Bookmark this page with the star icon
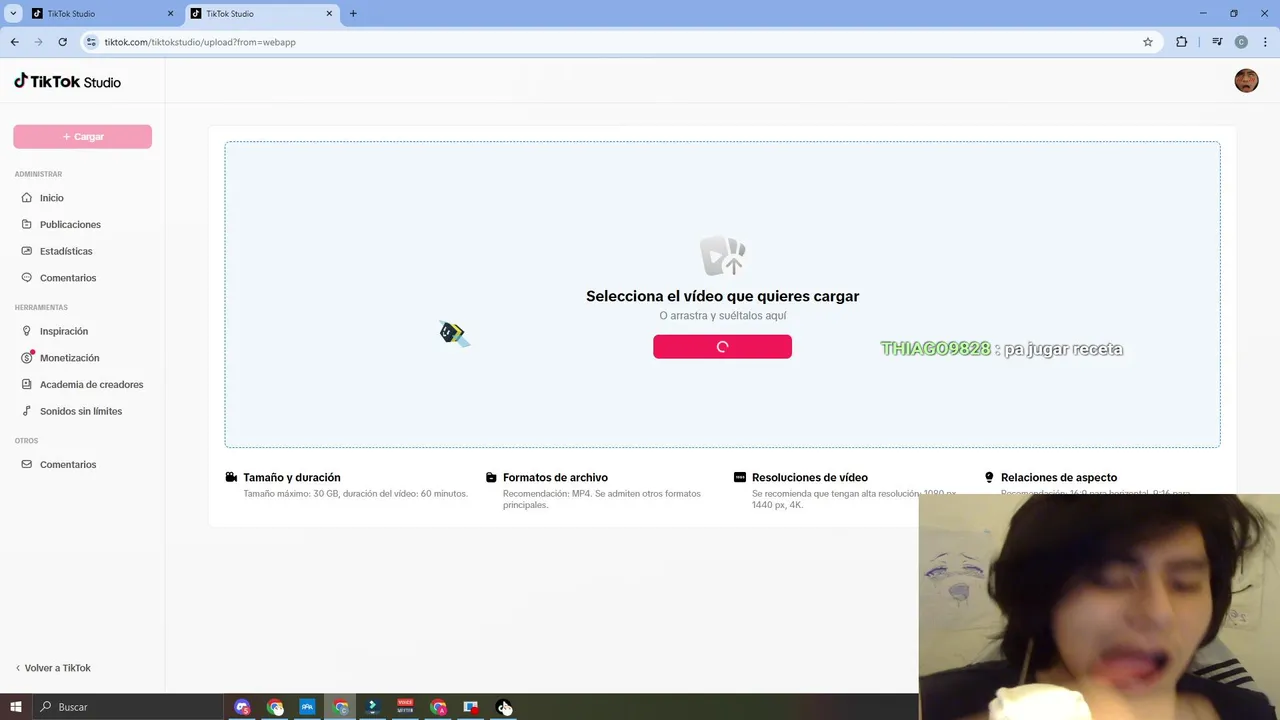1280x720 pixels. (x=1148, y=42)
